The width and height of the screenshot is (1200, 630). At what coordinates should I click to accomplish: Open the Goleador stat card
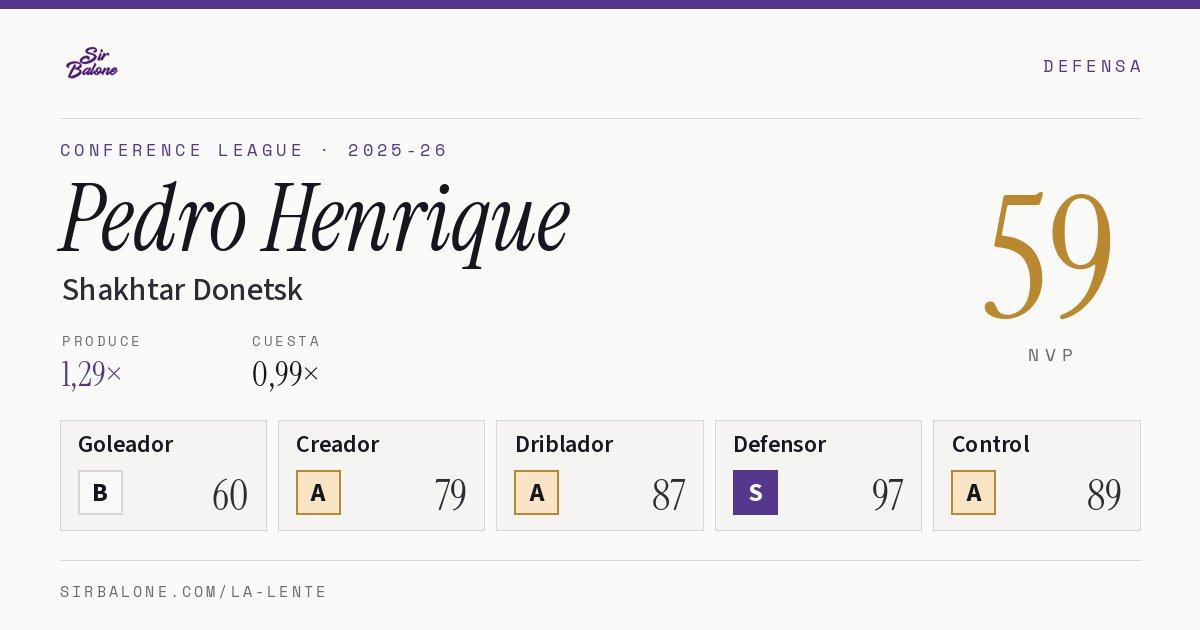(163, 475)
